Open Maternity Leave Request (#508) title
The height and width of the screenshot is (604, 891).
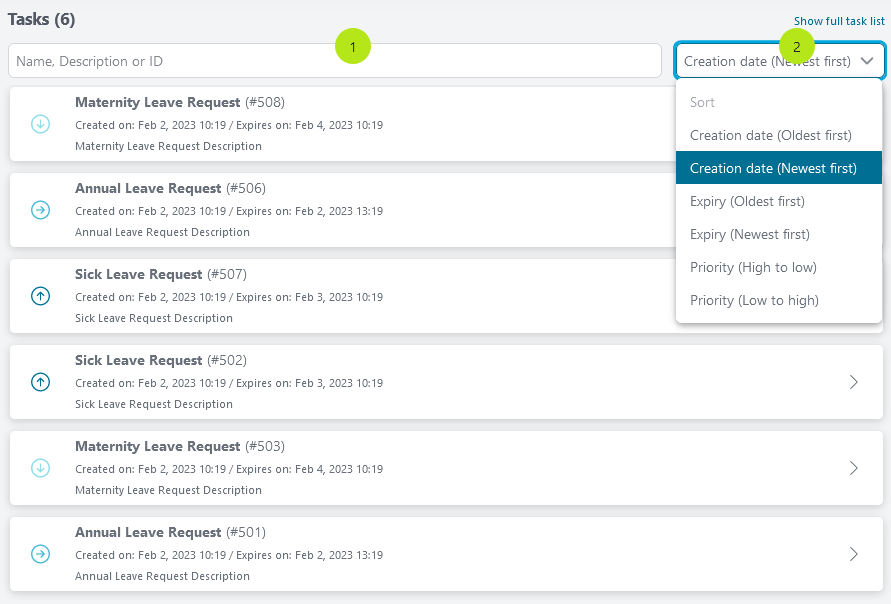tap(180, 102)
